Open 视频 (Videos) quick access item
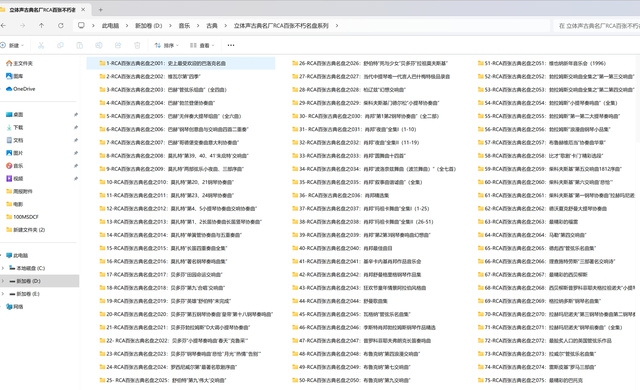 (15, 178)
